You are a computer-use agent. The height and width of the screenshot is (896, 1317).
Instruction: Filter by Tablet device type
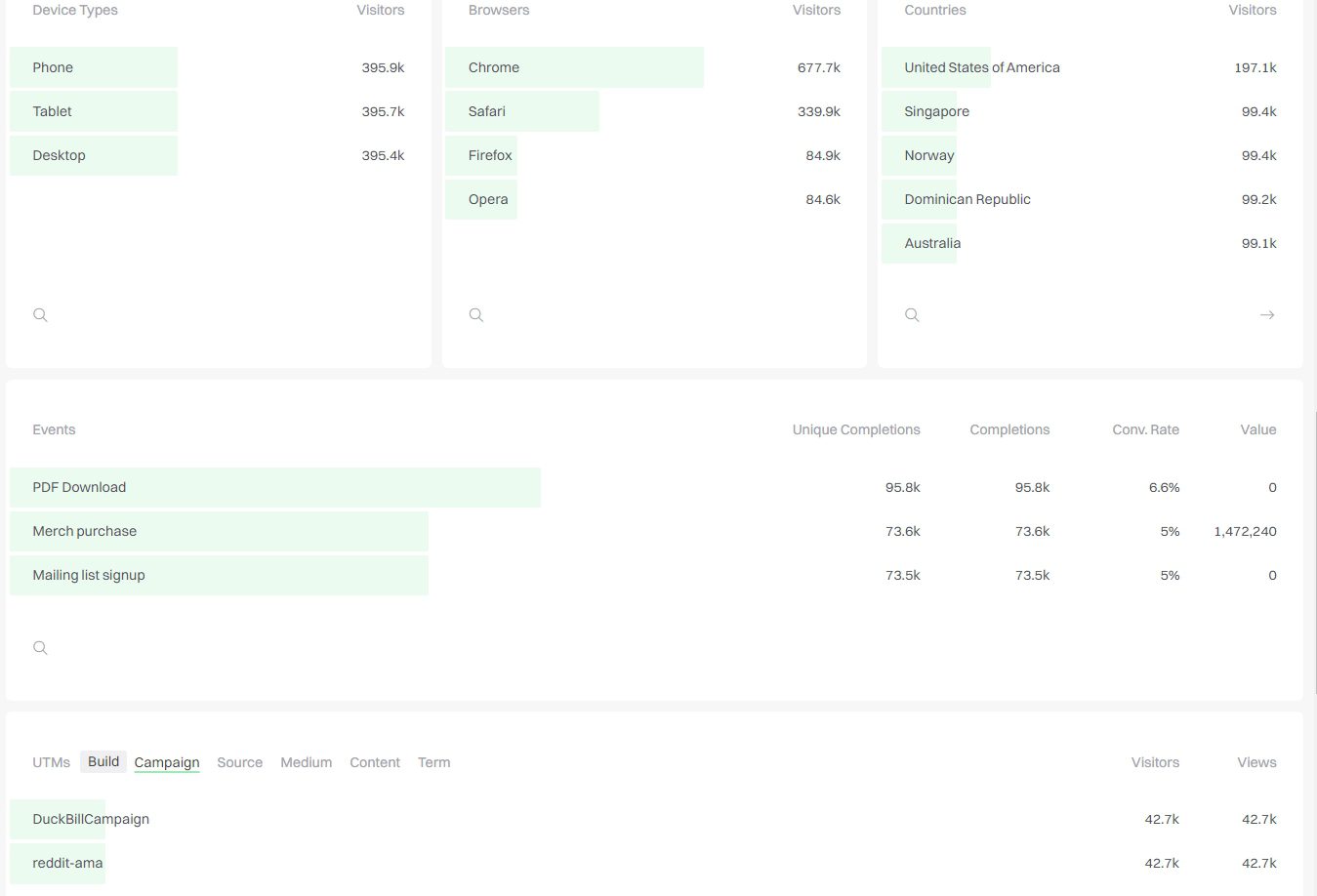[x=219, y=111]
